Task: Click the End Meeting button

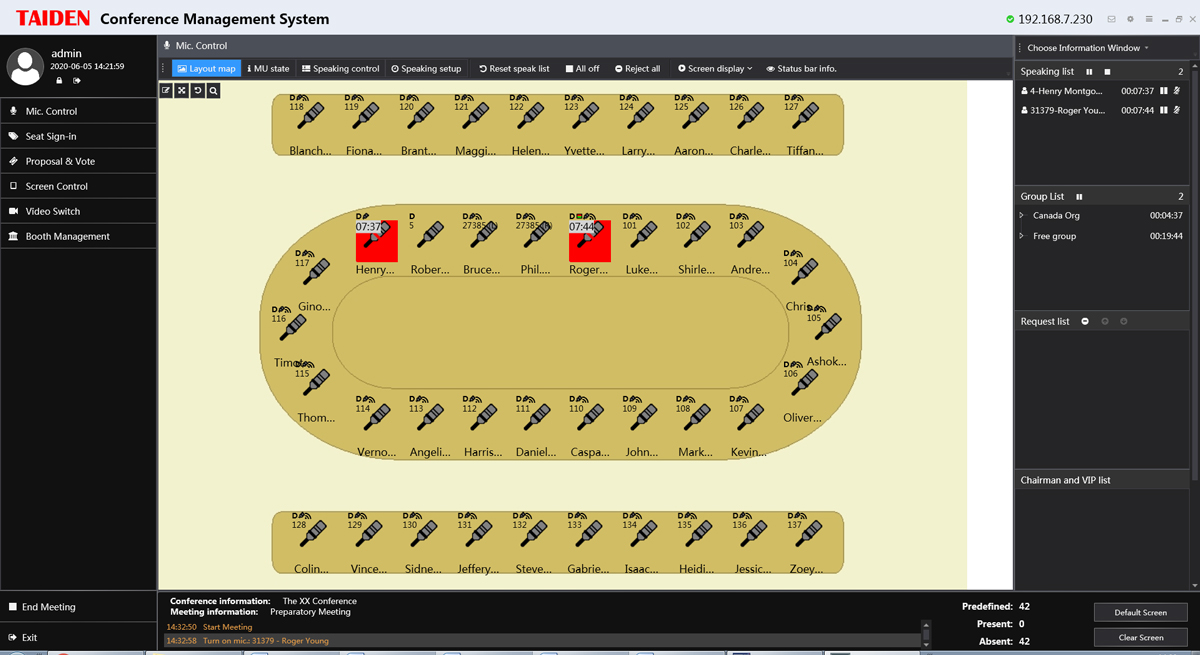Action: coord(48,607)
